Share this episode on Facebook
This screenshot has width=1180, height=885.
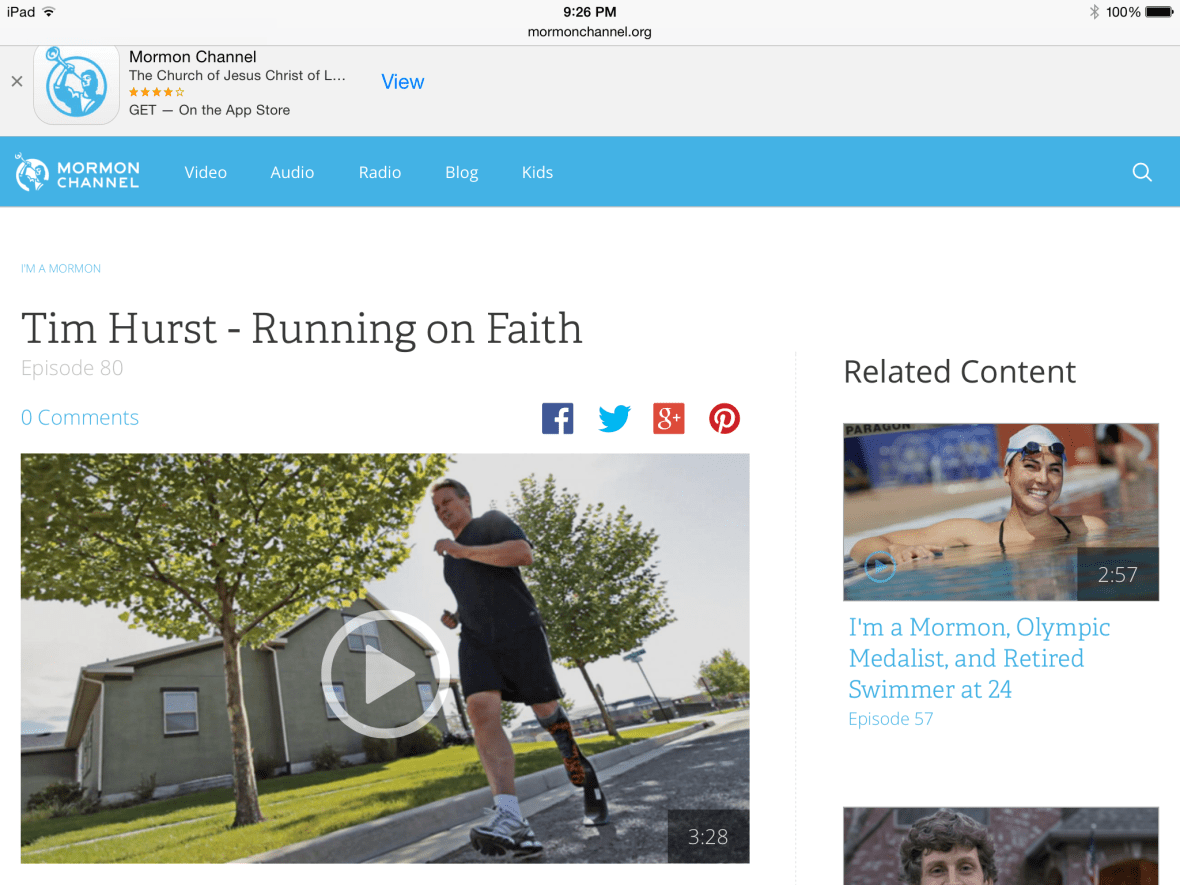[557, 418]
